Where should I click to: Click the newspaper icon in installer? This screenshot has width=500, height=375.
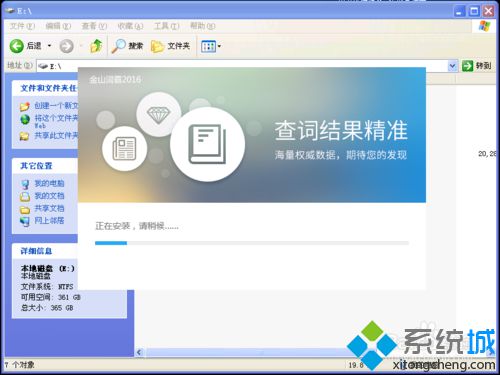coord(124,149)
